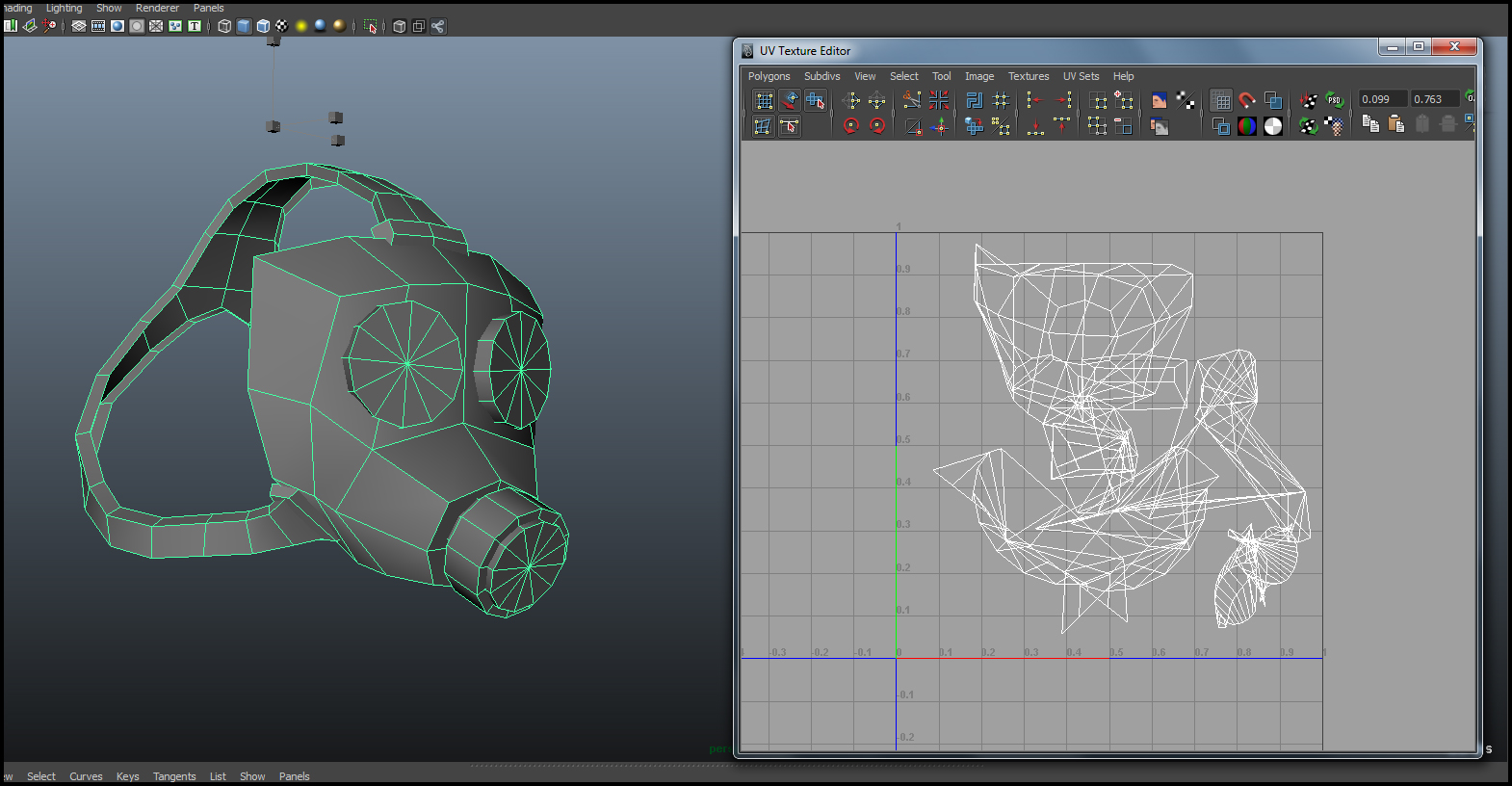This screenshot has width=1512, height=786.
Task: Click the Align UVs left icon
Action: [1034, 100]
